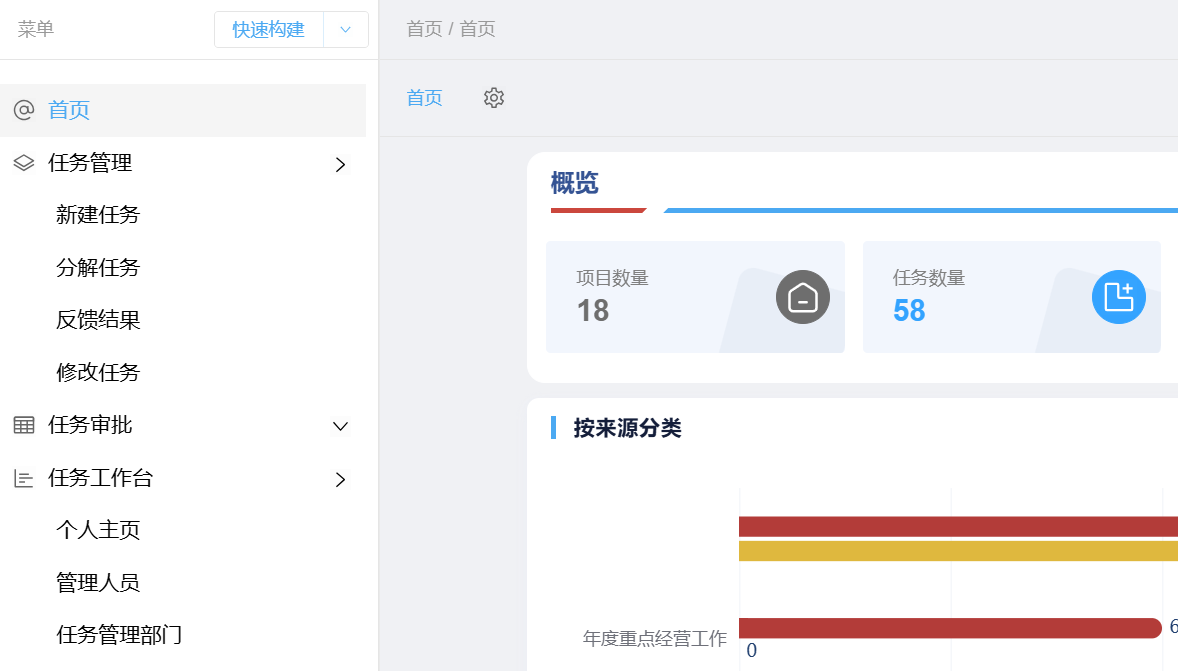Viewport: 1178px width, 671px height.
Task: Expand the 任务审批 chevron
Action: (340, 426)
